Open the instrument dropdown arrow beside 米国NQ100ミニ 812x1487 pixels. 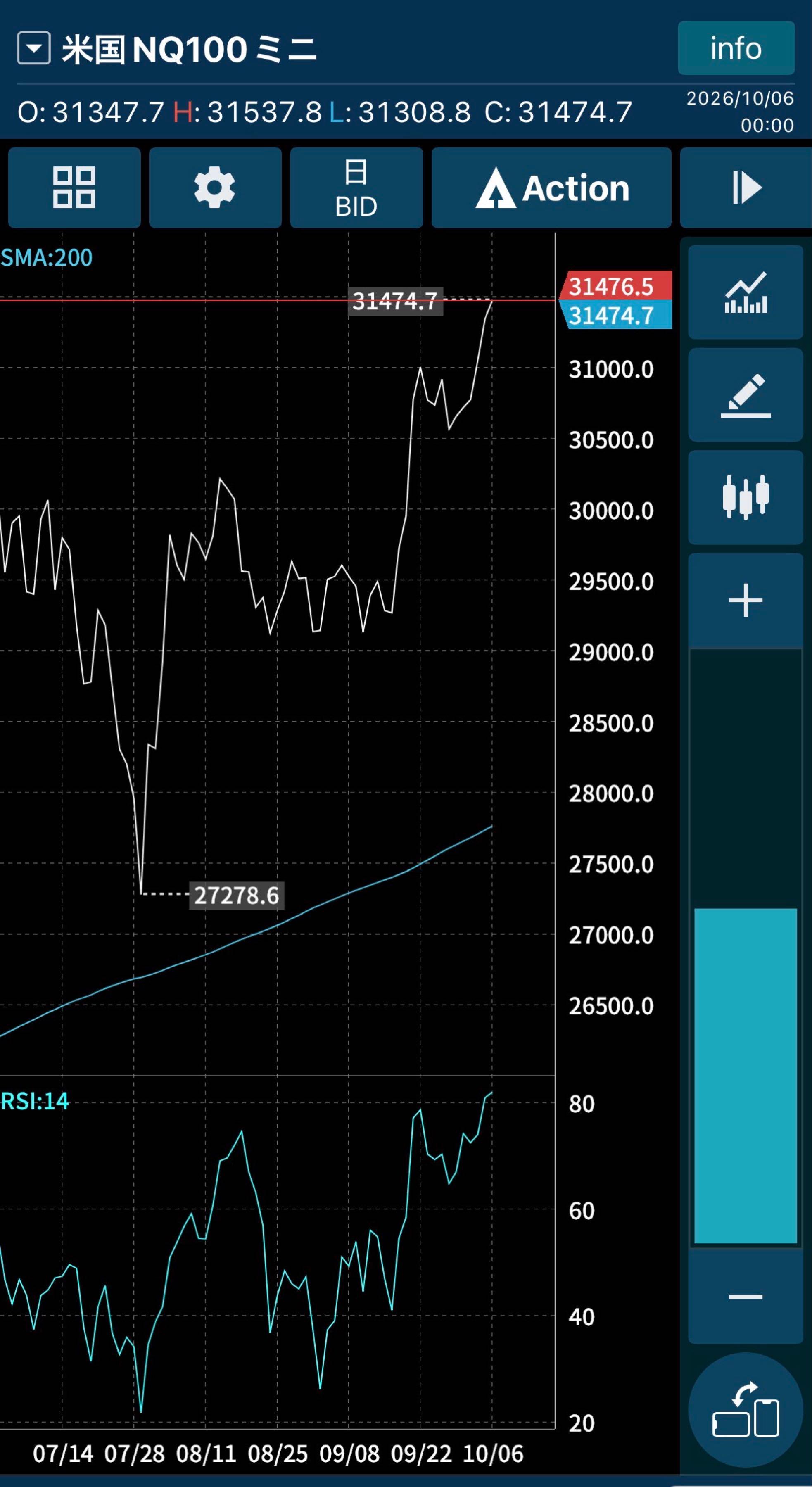point(34,48)
